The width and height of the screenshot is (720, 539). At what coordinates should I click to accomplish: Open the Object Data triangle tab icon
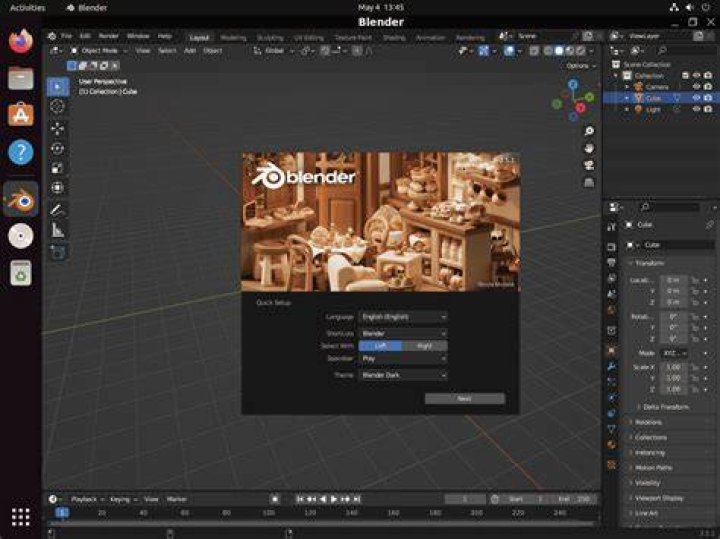(611, 428)
